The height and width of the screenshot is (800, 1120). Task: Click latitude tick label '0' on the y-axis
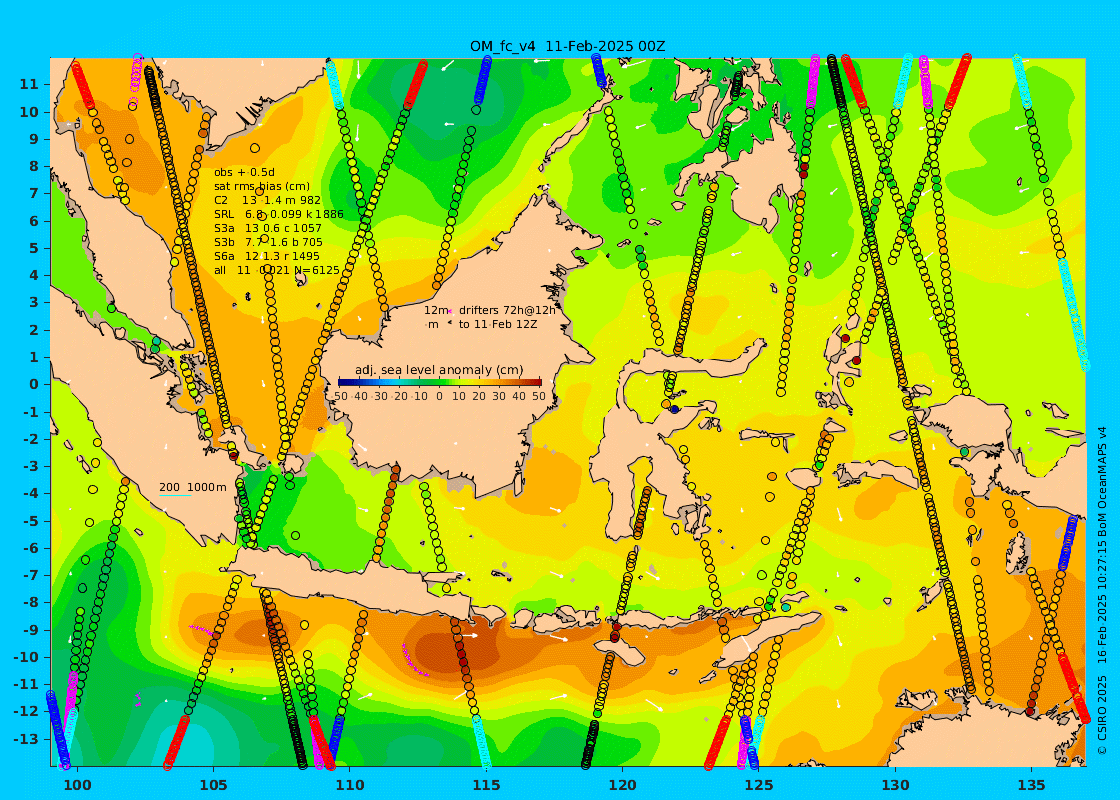pos(33,384)
